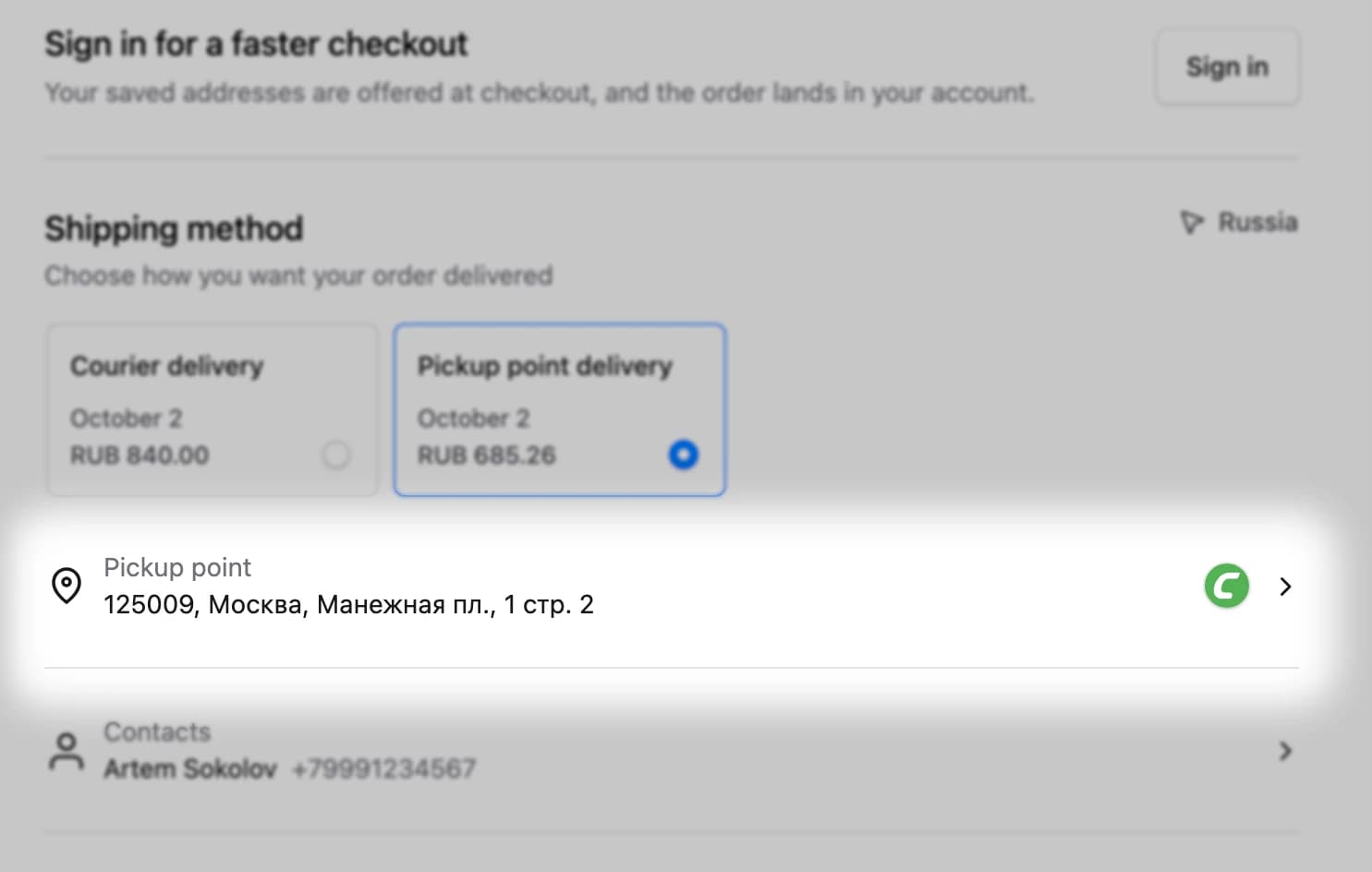
Task: Expand the Pickup point row chevron
Action: (1285, 587)
